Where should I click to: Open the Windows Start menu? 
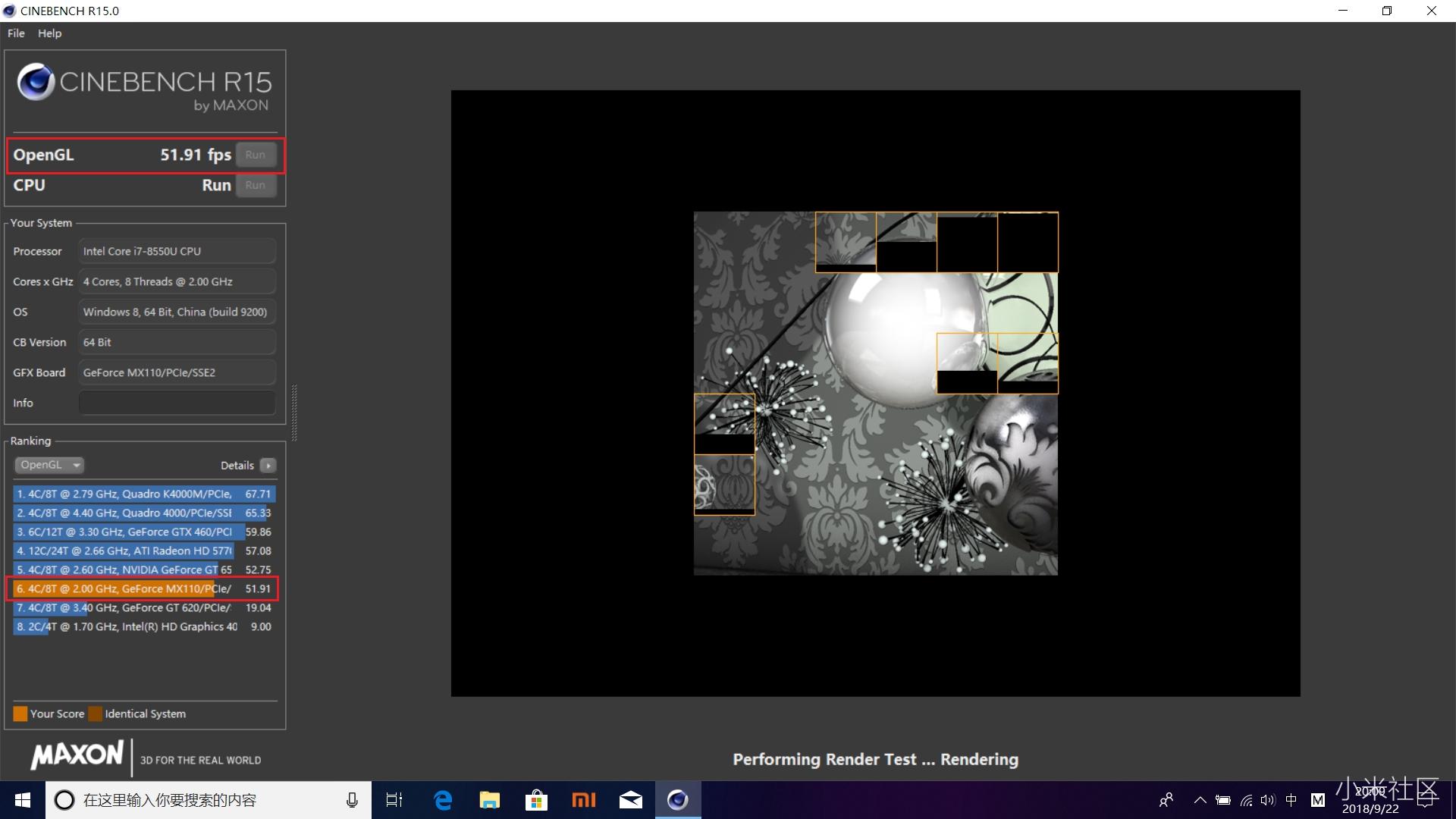point(23,800)
